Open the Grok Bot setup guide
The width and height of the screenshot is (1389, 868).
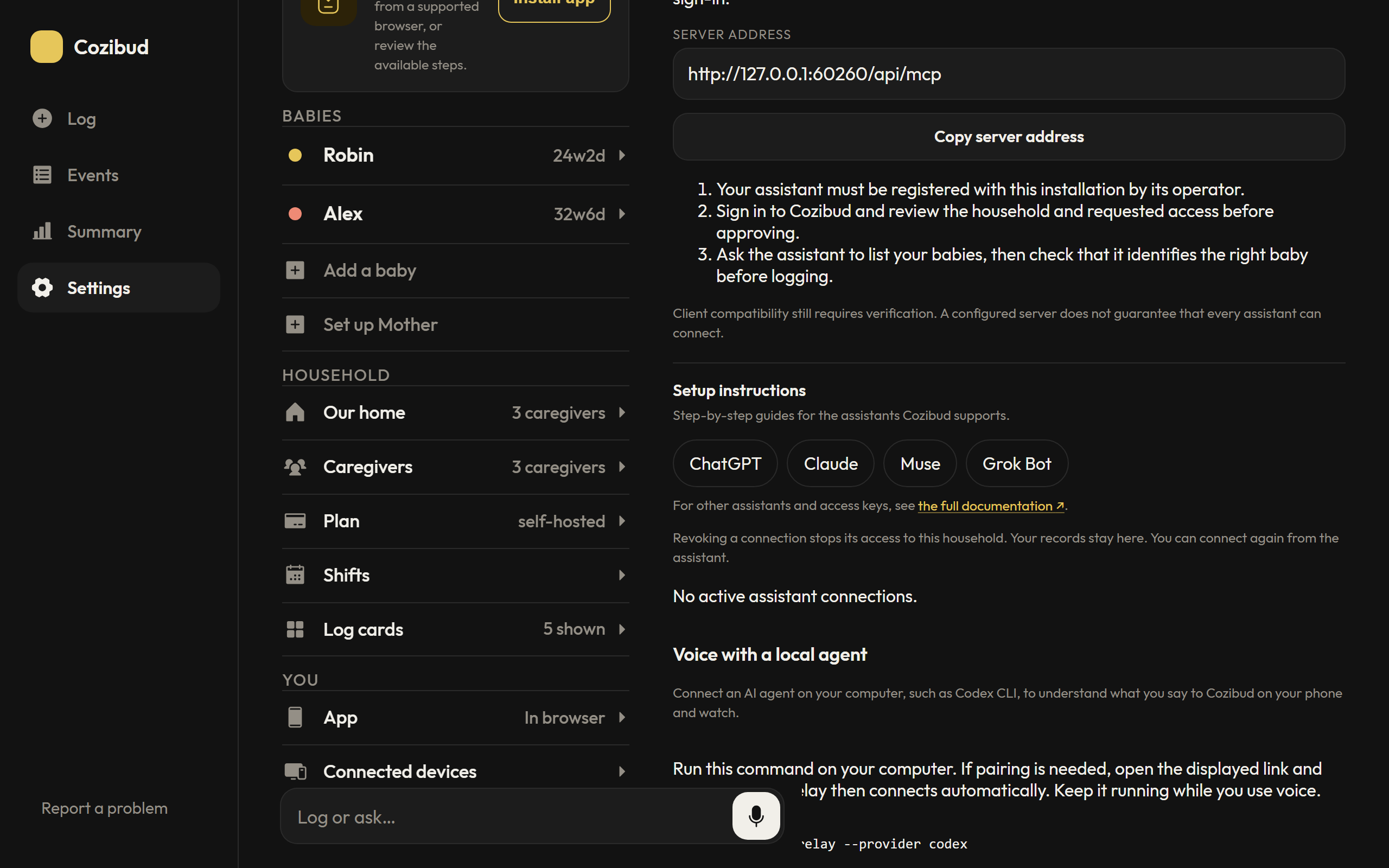tap(1016, 463)
